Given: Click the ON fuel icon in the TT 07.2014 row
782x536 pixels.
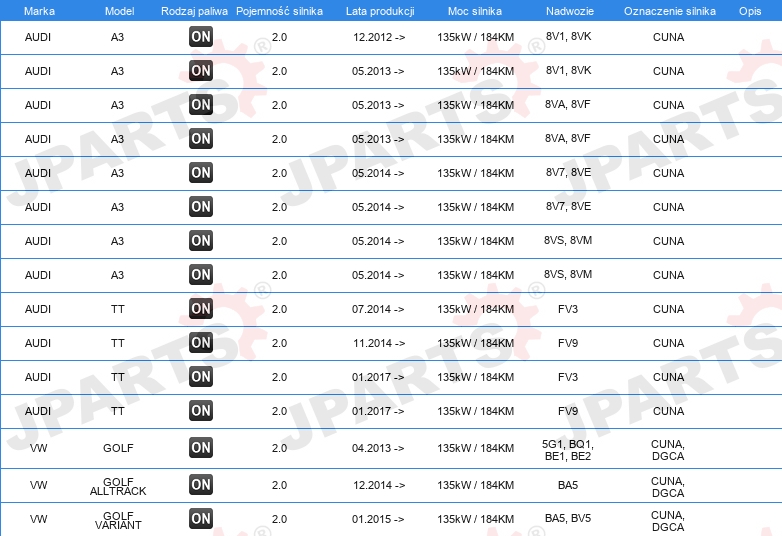Looking at the screenshot, I should coord(201,308).
